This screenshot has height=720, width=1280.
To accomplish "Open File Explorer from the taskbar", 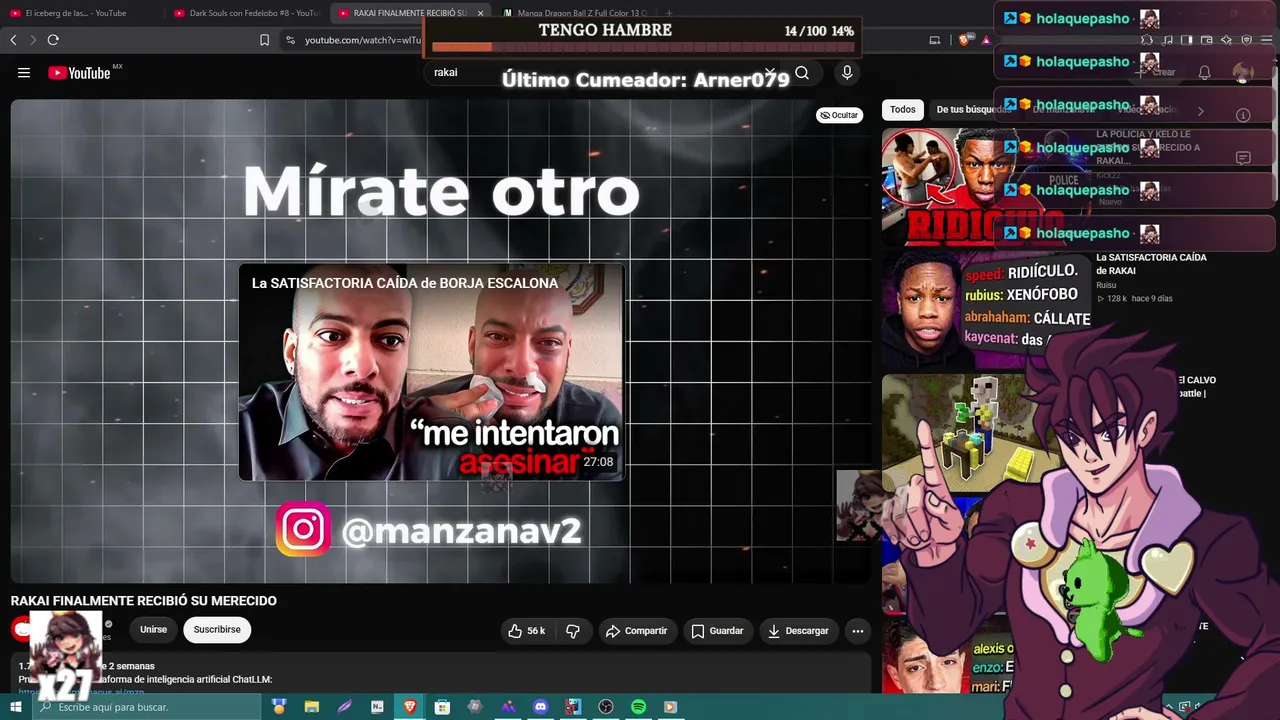I will pyautogui.click(x=312, y=707).
